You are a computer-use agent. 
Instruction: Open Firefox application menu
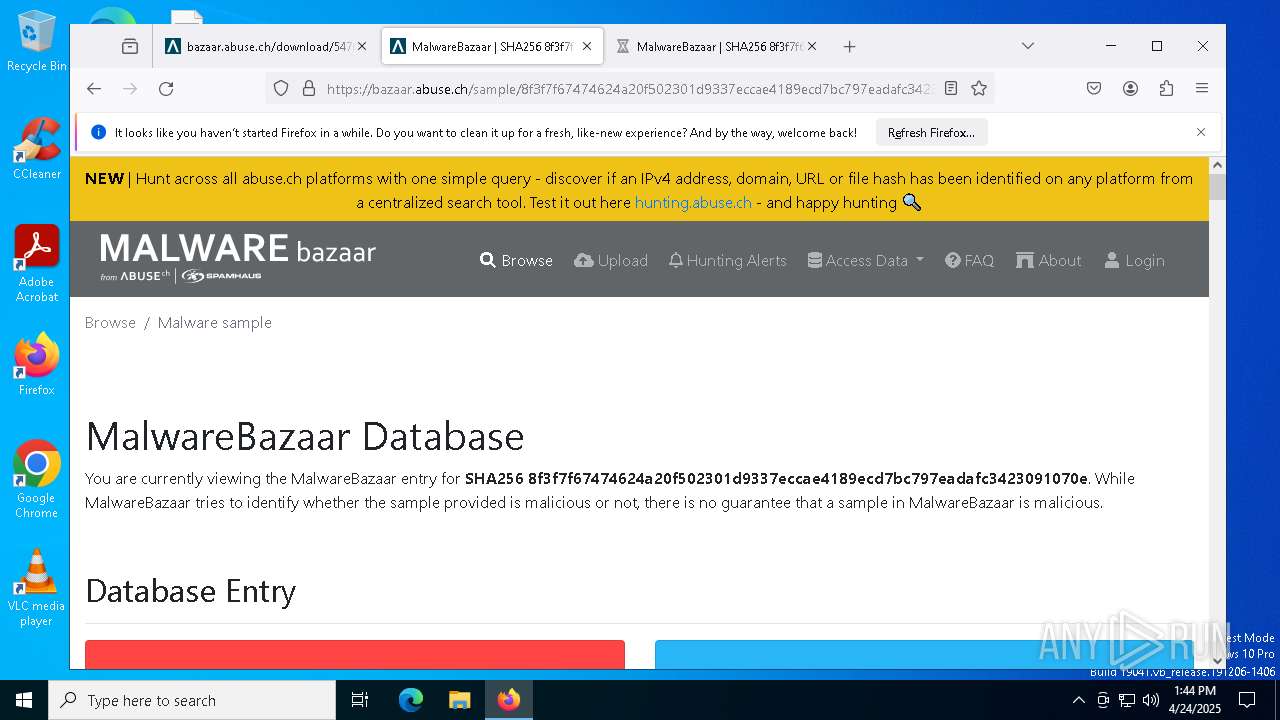click(x=1202, y=88)
